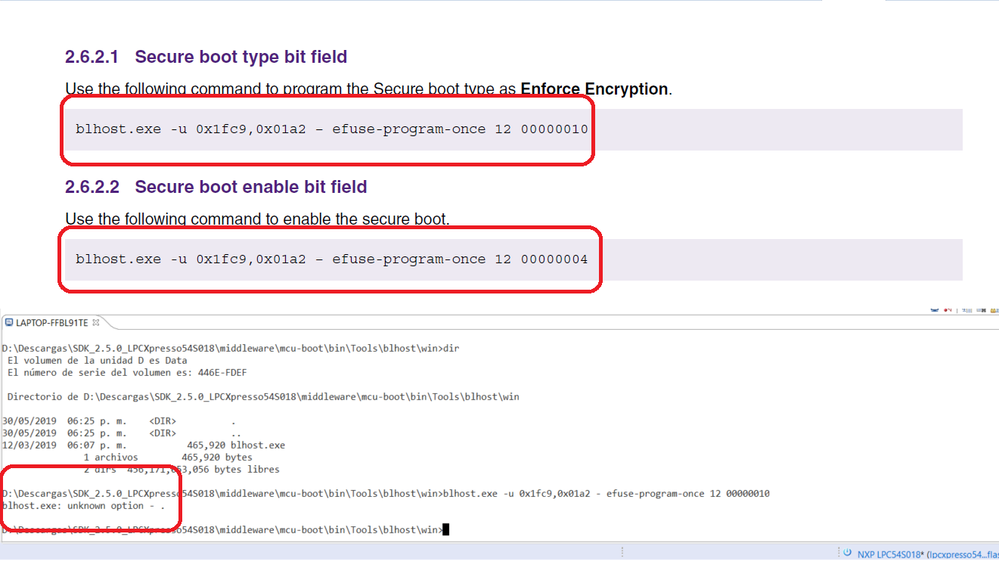Viewport: 999px width, 562px height.
Task: Click the 'blhost.exe: unknown option' error line
Action: click(83, 506)
